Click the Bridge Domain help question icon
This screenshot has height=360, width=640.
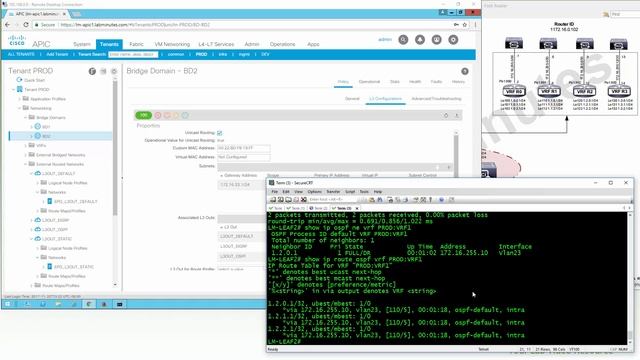pyautogui.click(x=464, y=71)
